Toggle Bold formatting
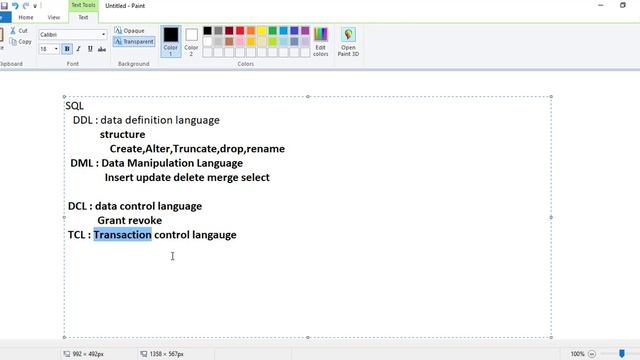Image resolution: width=640 pixels, height=360 pixels. pos(67,49)
